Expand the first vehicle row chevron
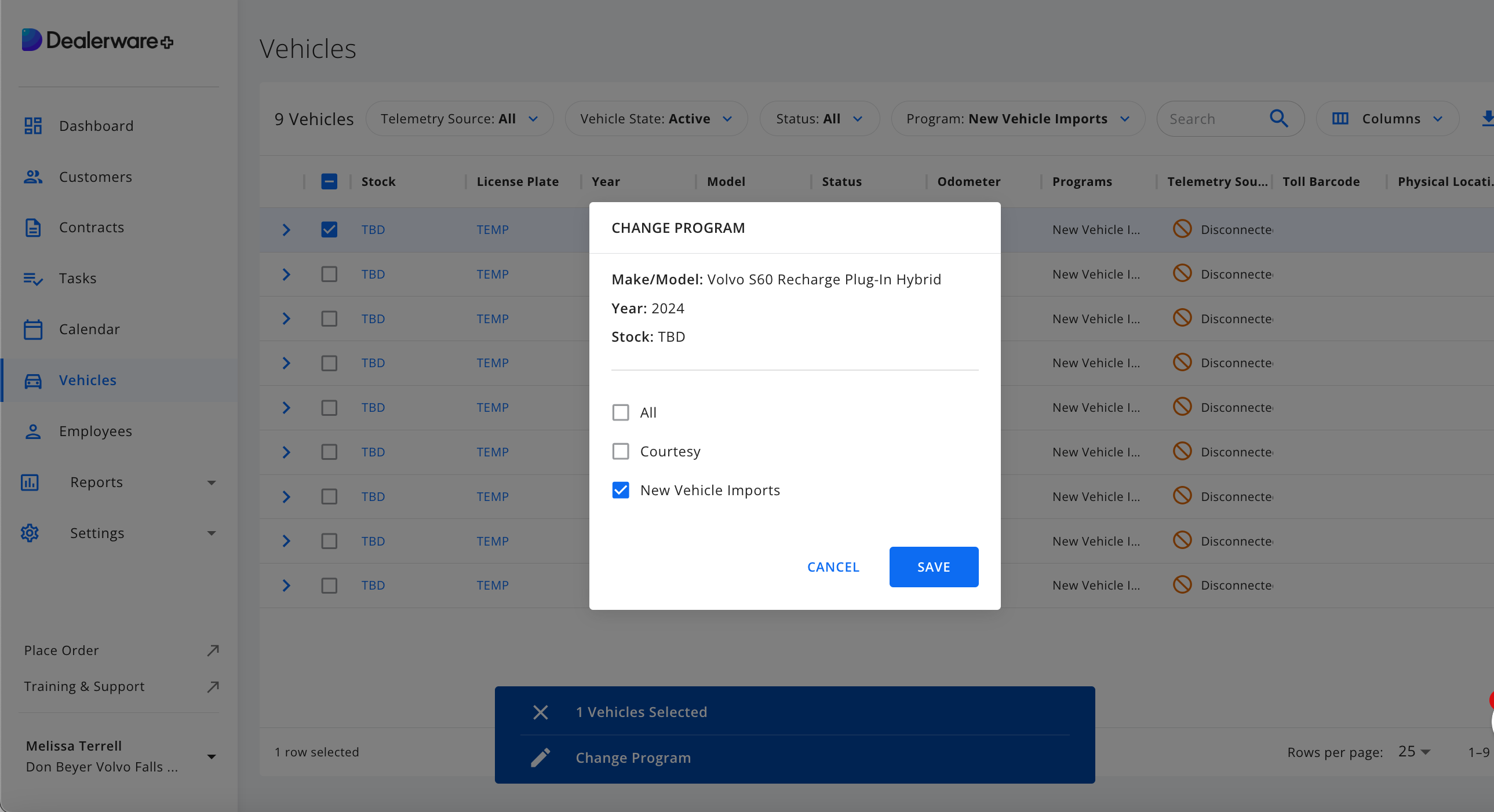1494x812 pixels. pyautogui.click(x=286, y=229)
